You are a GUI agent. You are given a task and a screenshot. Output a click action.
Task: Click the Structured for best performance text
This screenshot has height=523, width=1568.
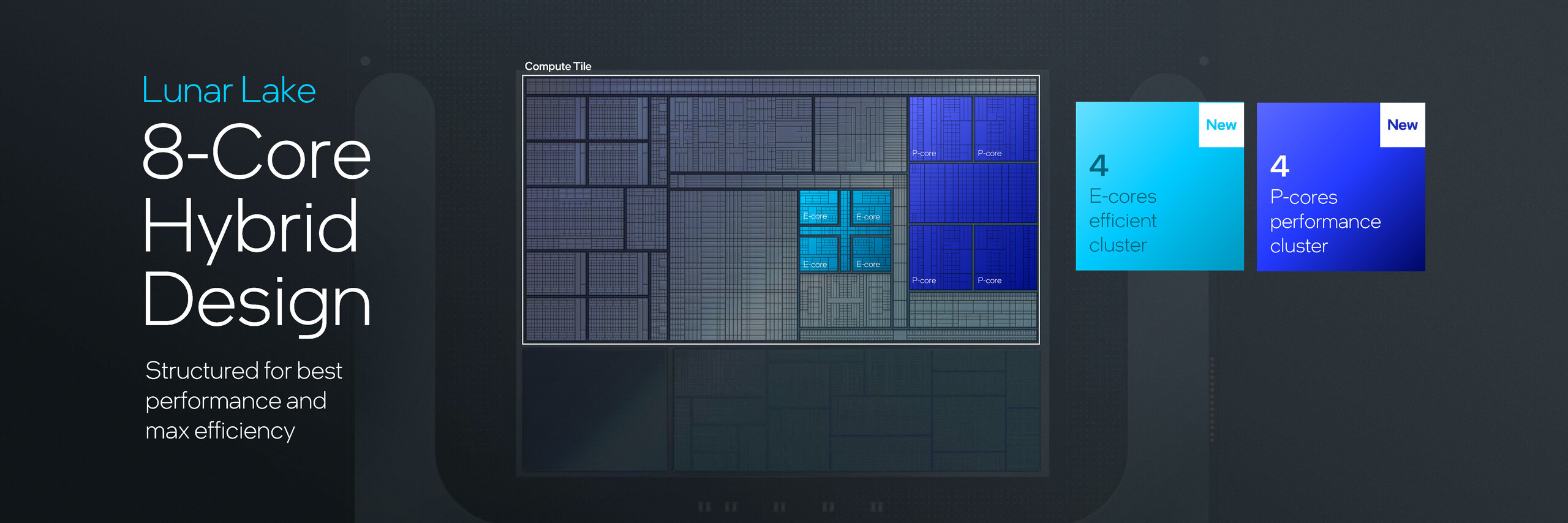click(244, 401)
